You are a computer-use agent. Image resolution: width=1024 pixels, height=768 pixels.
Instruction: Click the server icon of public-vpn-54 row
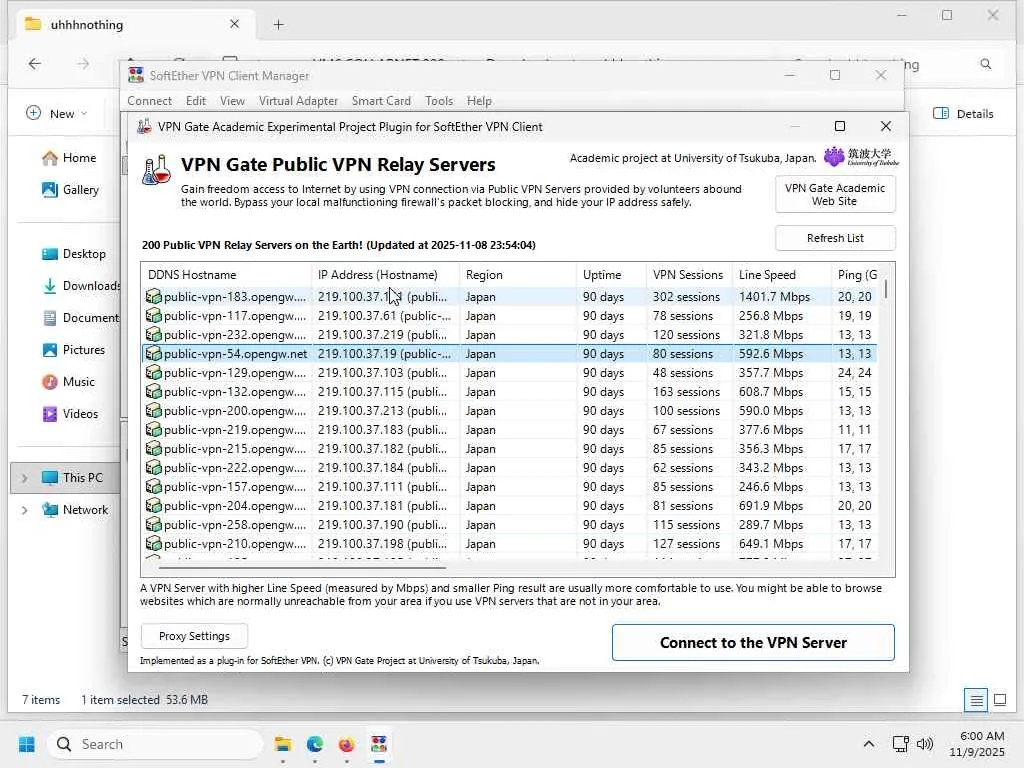pyautogui.click(x=153, y=353)
